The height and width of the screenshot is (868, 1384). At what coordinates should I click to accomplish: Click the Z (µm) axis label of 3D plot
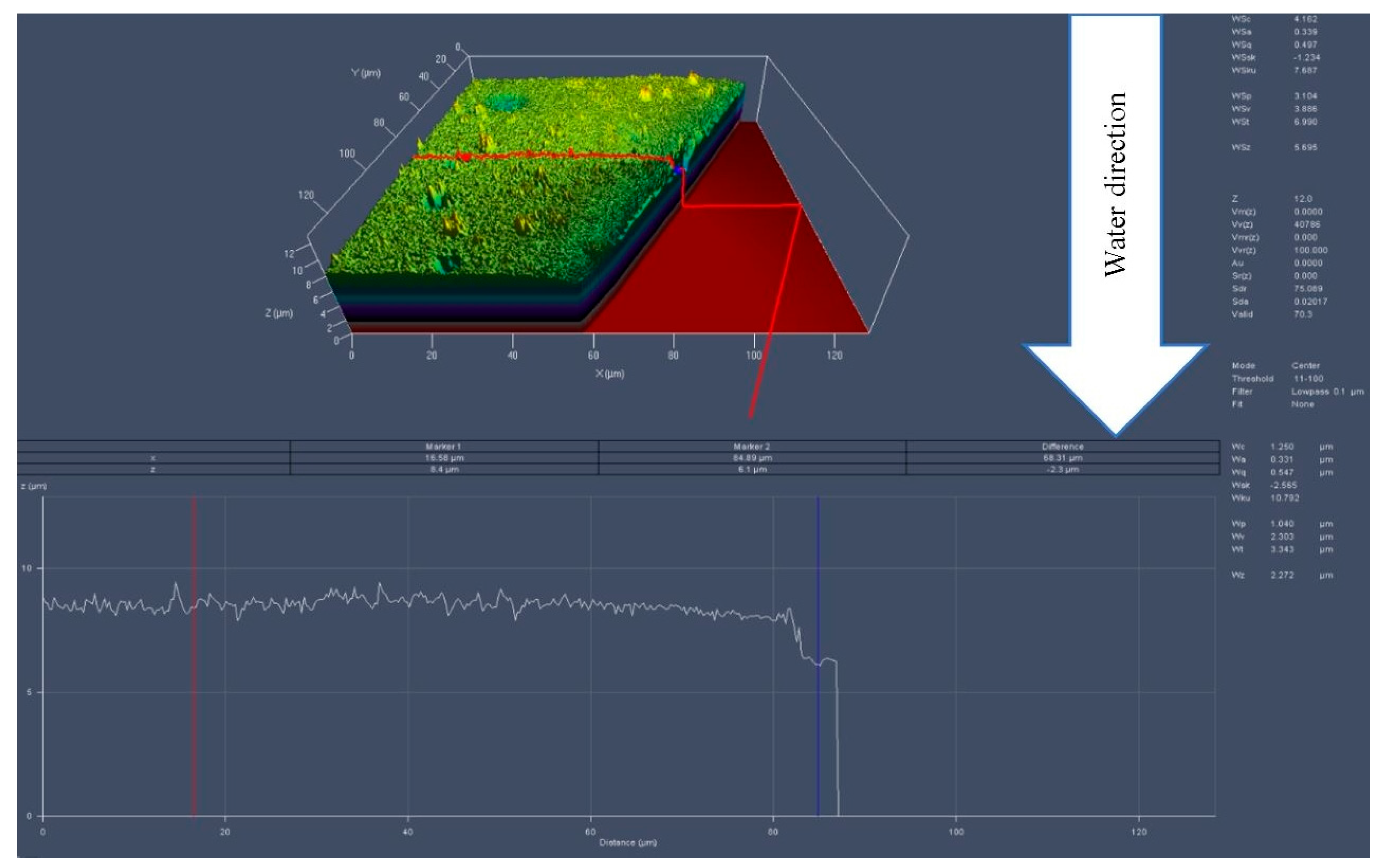(279, 313)
